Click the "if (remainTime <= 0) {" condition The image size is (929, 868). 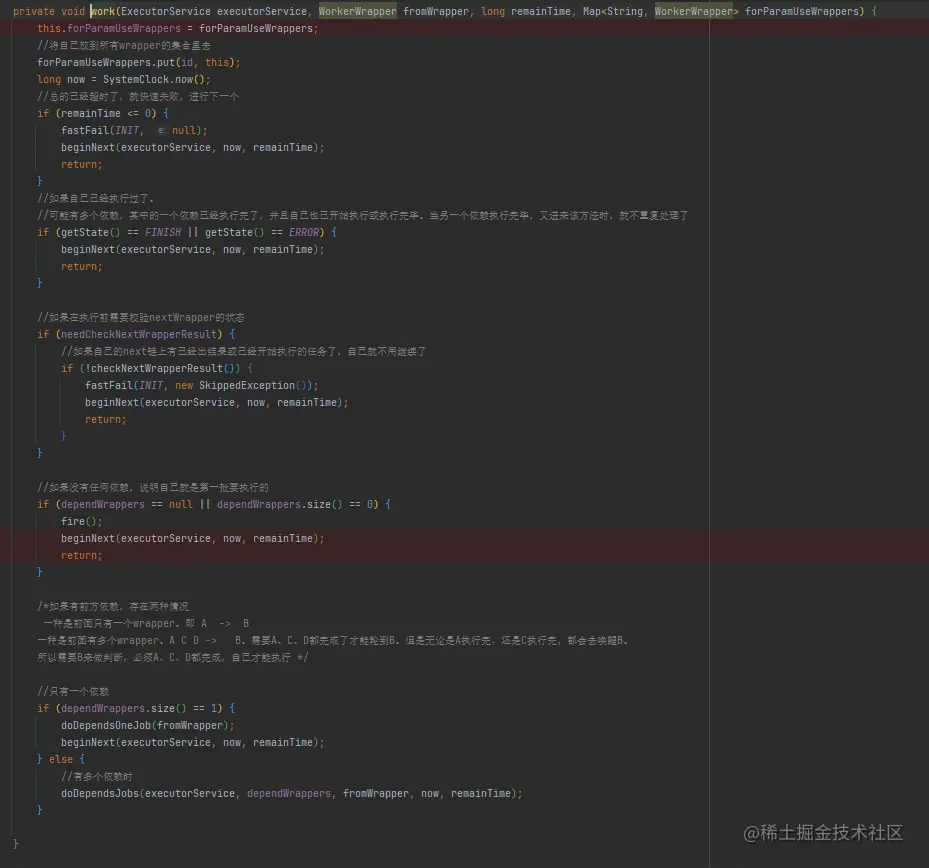(x=102, y=113)
